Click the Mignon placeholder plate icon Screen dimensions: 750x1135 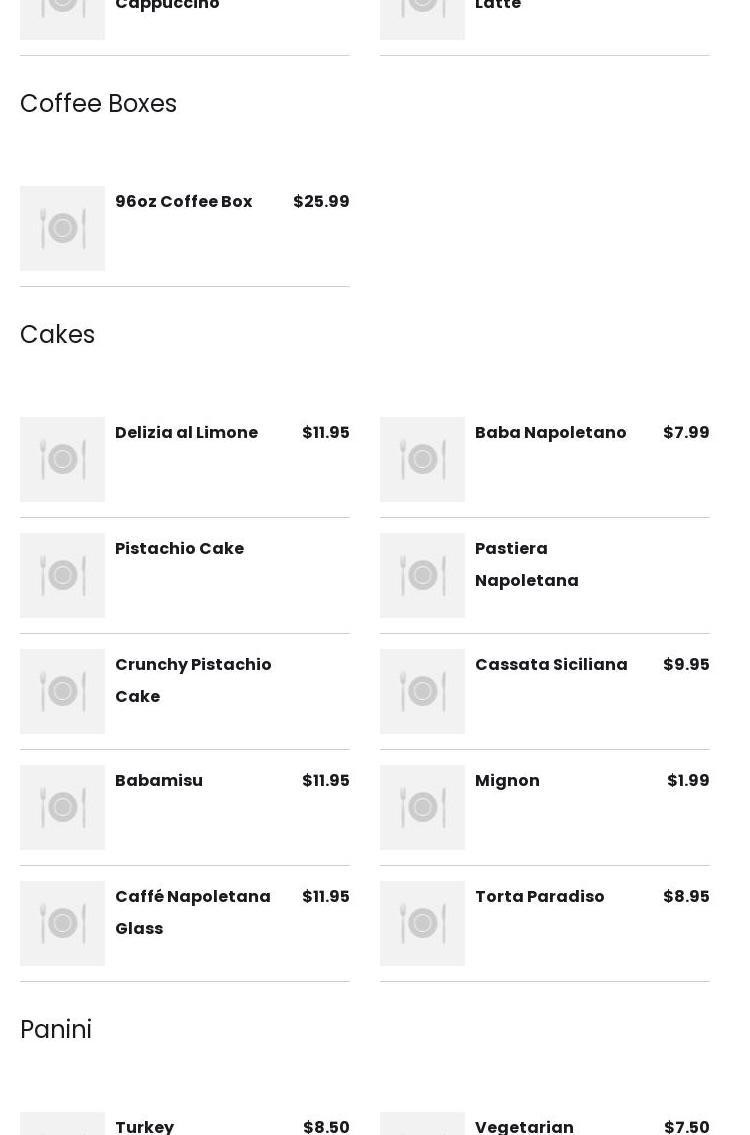click(x=422, y=807)
